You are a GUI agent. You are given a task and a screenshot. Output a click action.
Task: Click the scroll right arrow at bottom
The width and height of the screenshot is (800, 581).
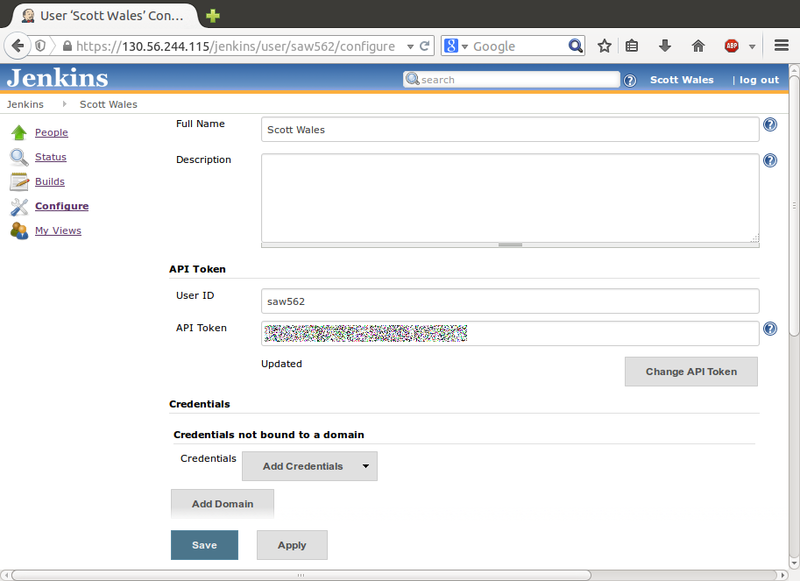(x=783, y=575)
